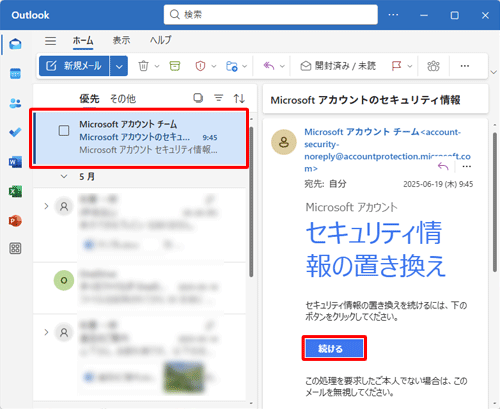Select the 優先 inbox tab
The height and width of the screenshot is (409, 500).
point(89,98)
